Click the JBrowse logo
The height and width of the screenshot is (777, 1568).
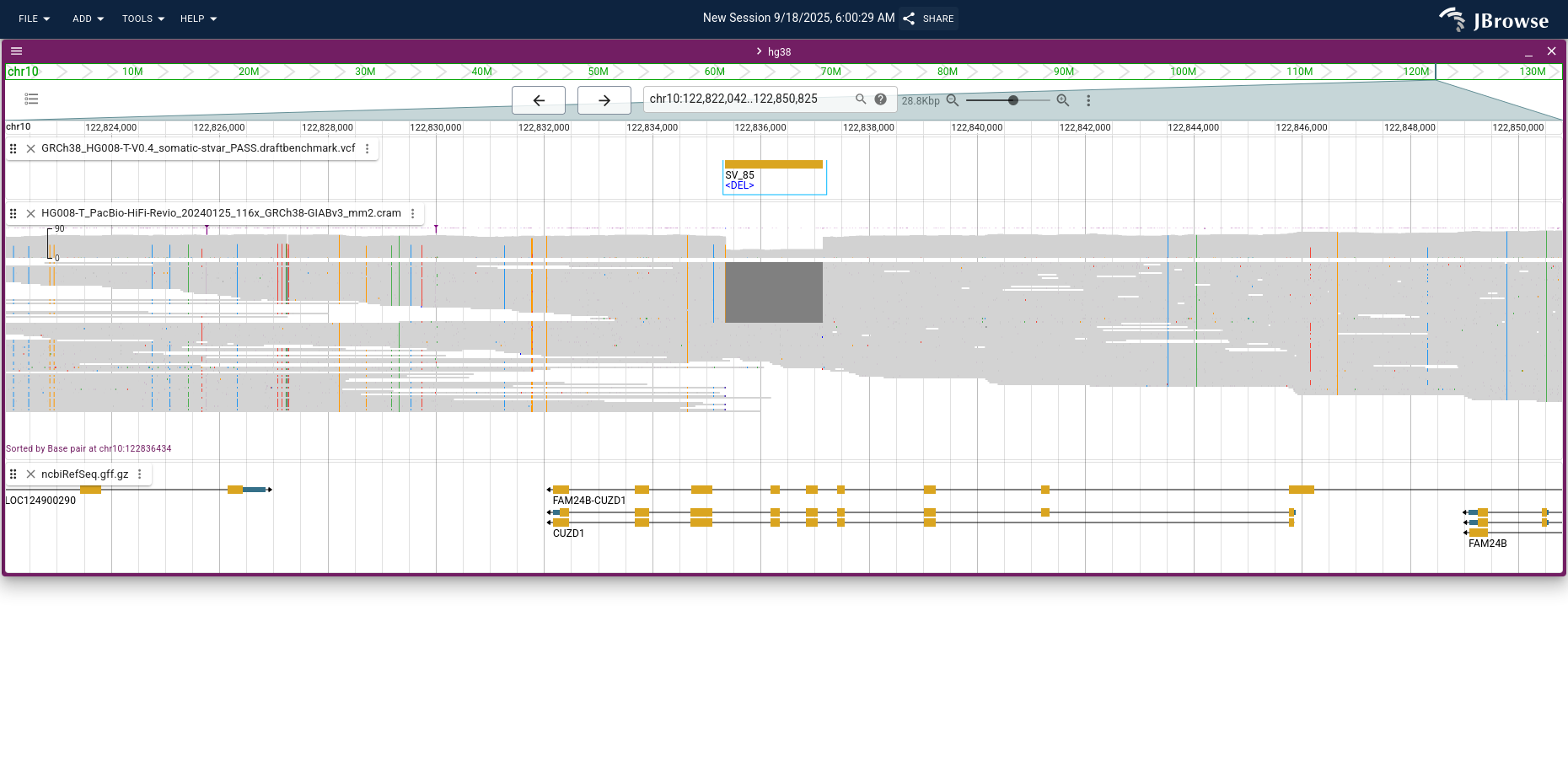pyautogui.click(x=1493, y=19)
